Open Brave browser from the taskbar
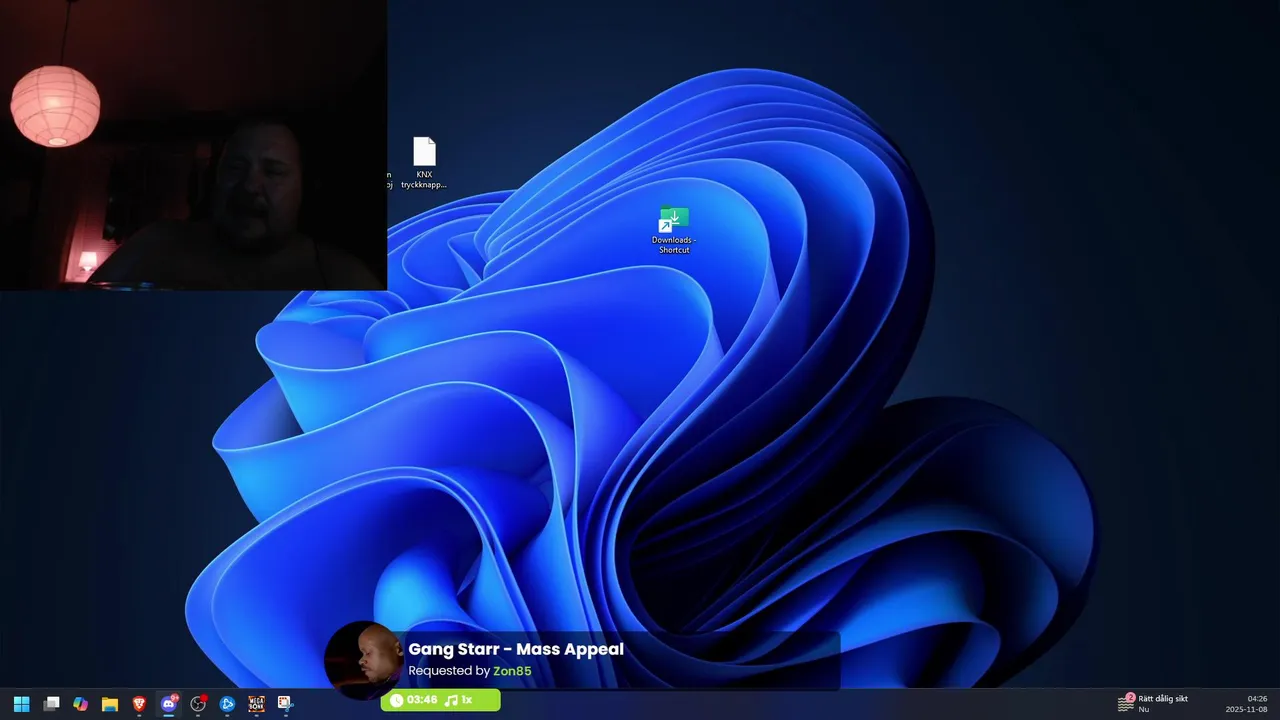1280x720 pixels. [x=139, y=704]
